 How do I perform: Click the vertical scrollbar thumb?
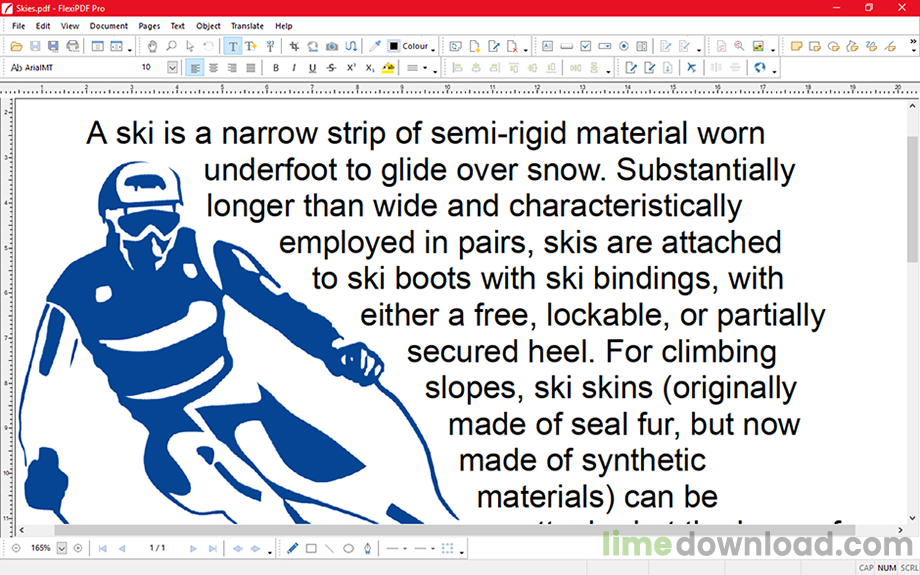point(912,199)
